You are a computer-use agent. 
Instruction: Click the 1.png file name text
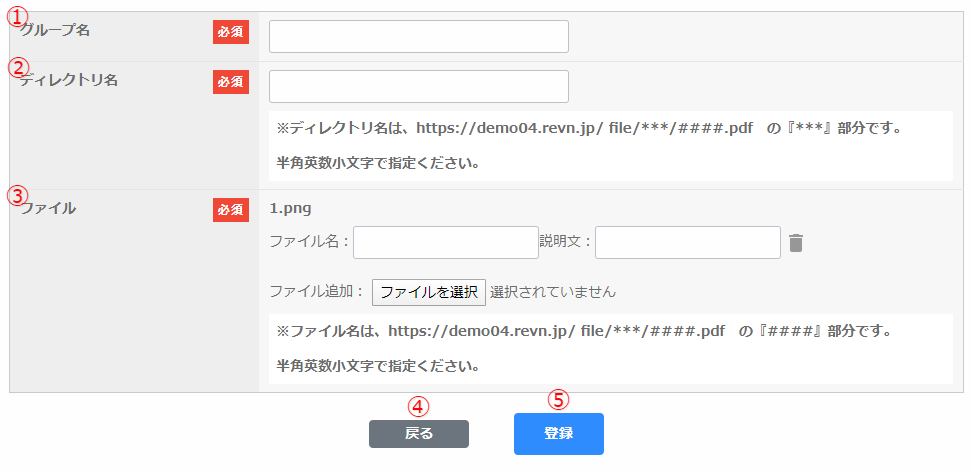(x=291, y=209)
